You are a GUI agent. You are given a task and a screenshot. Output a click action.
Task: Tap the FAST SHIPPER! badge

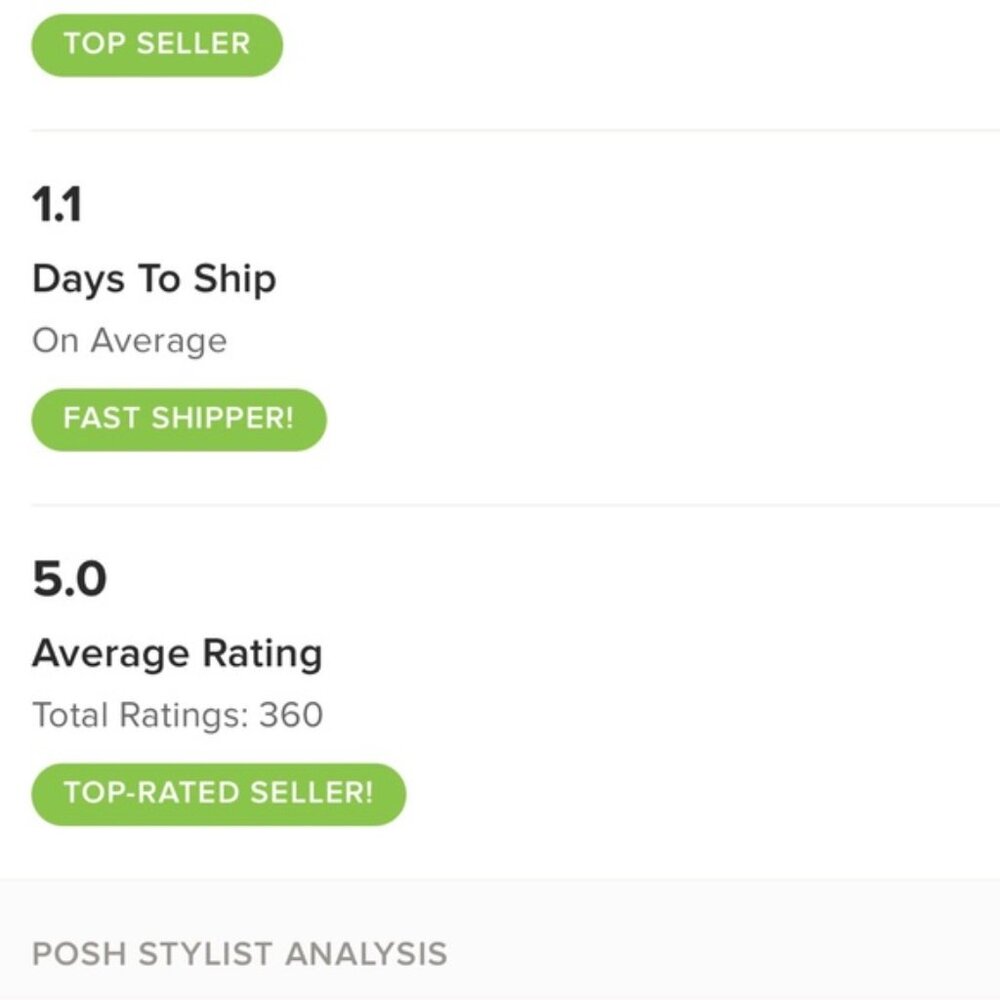click(179, 418)
